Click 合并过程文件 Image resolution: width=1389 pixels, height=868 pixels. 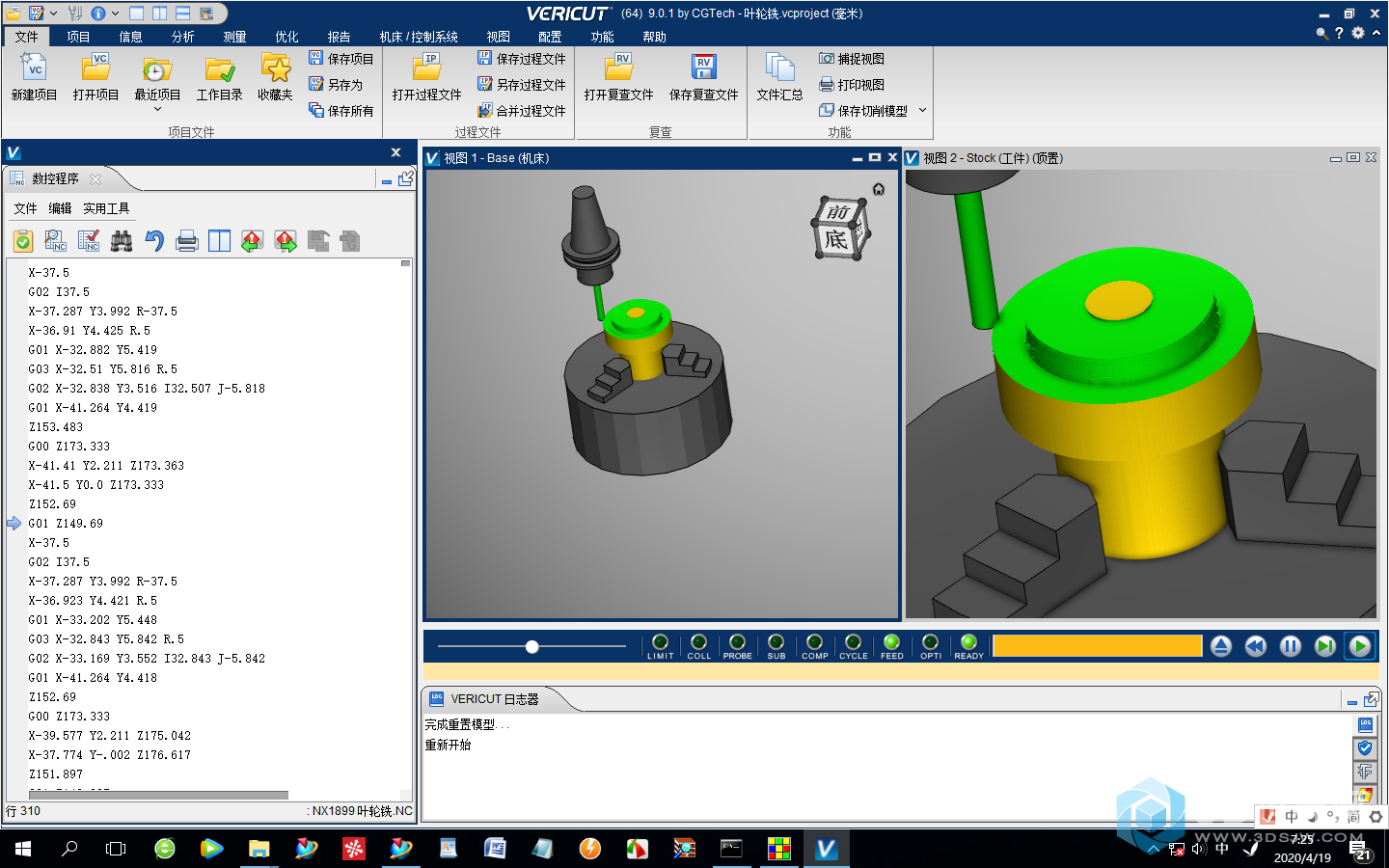521,111
